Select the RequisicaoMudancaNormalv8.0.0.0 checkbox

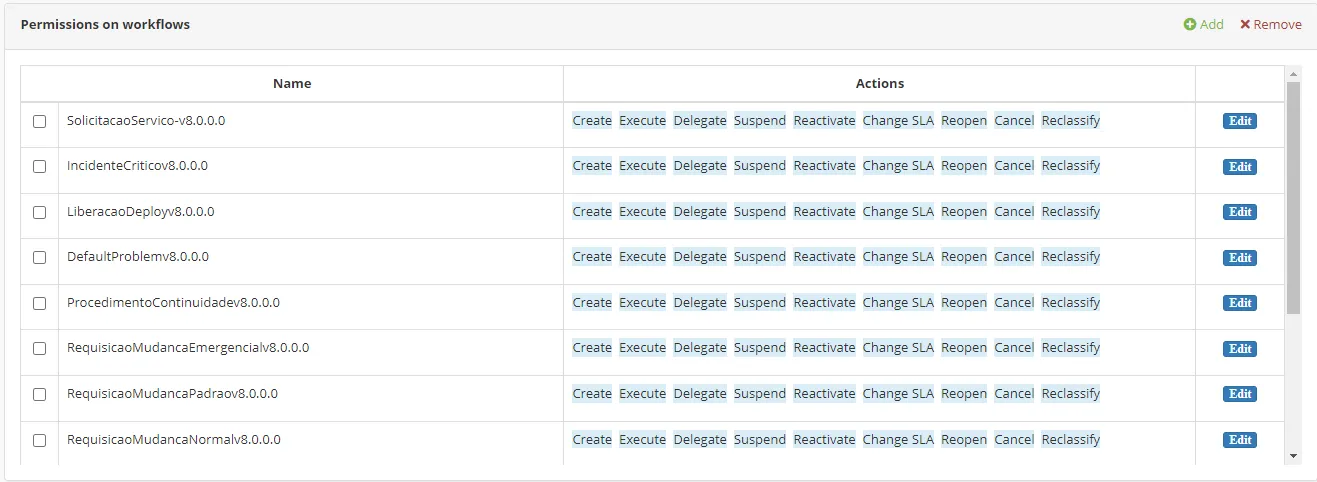click(x=40, y=440)
